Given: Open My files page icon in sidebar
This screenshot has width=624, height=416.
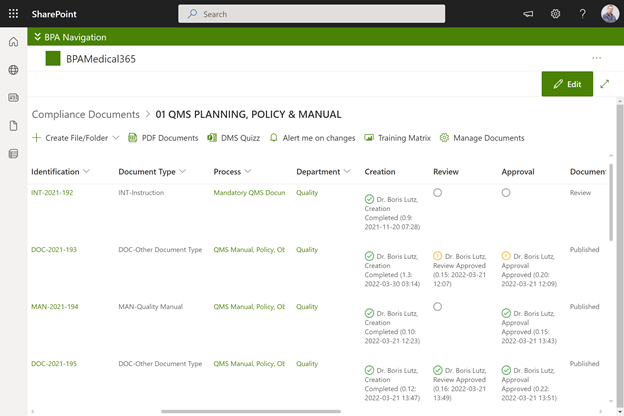Looking at the screenshot, I should pyautogui.click(x=13, y=126).
